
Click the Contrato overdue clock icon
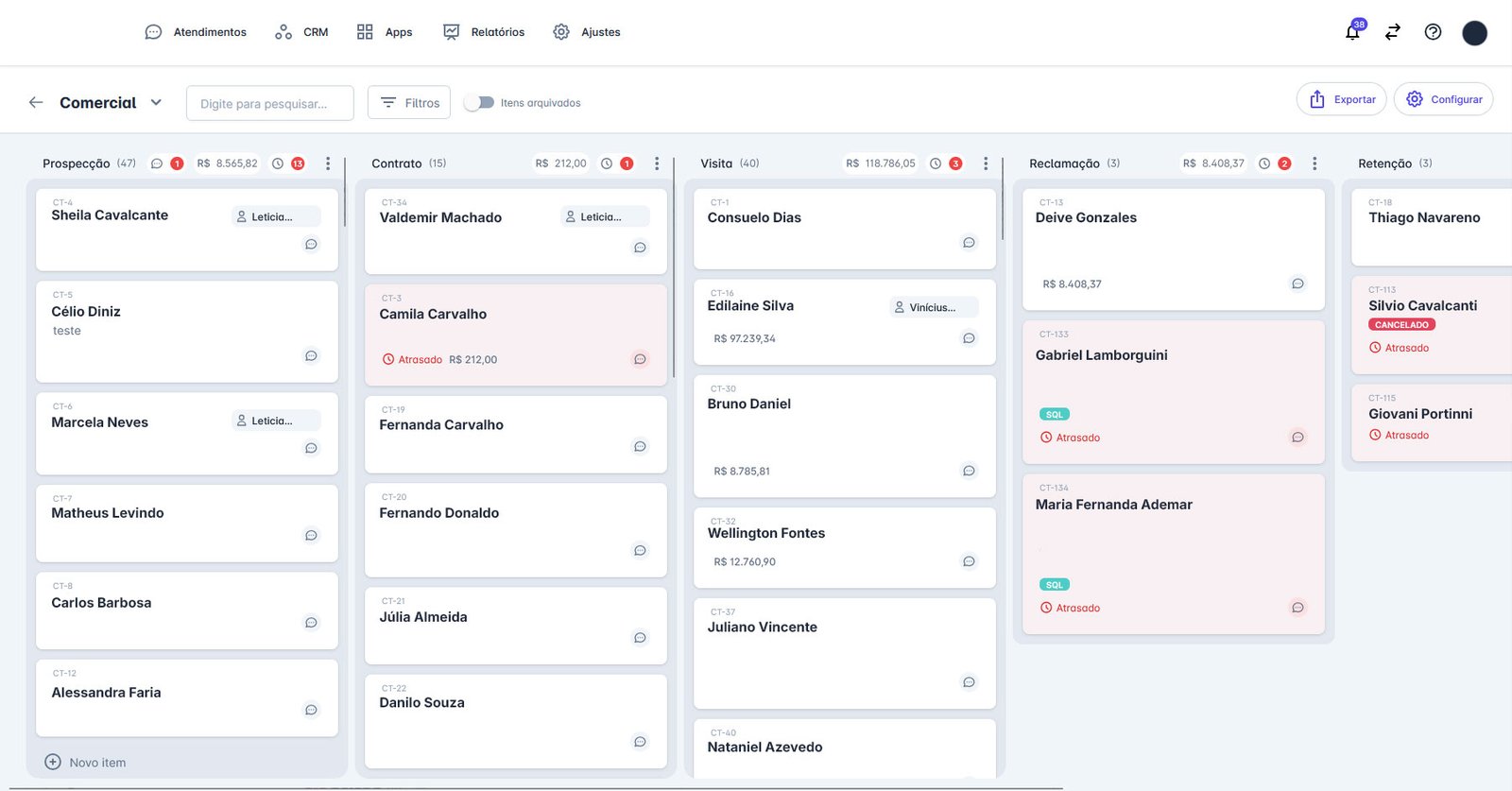pos(607,163)
